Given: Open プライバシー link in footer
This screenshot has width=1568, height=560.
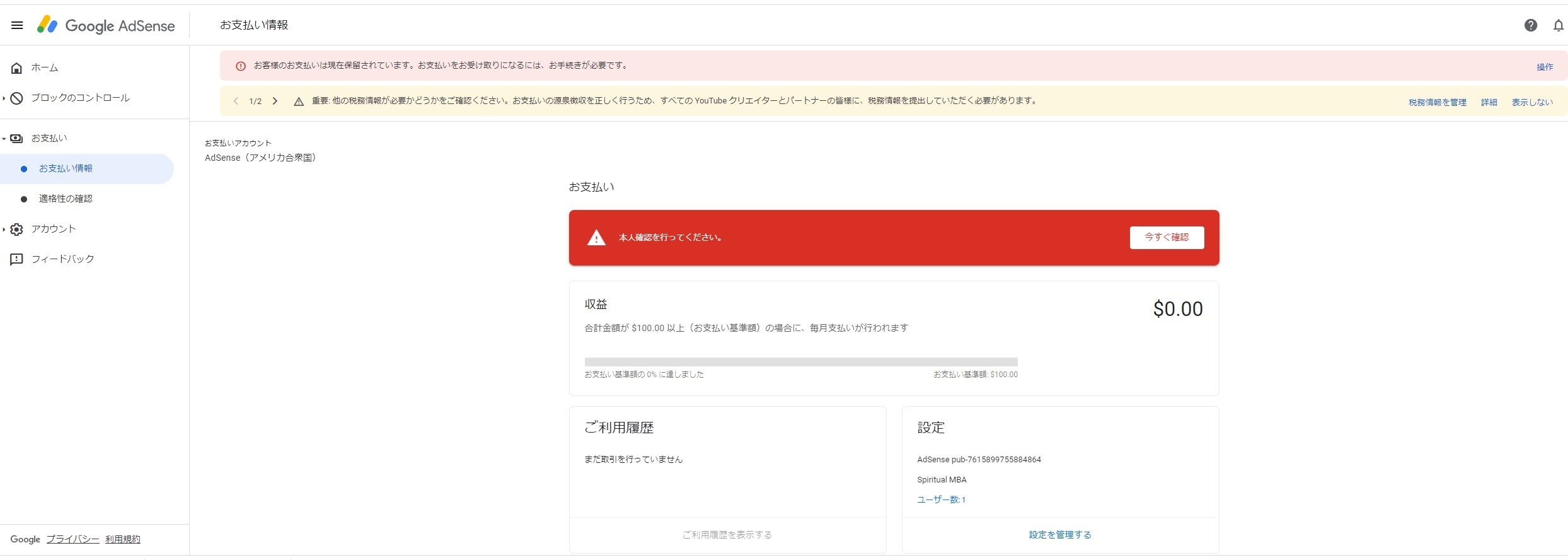Looking at the screenshot, I should pos(72,539).
